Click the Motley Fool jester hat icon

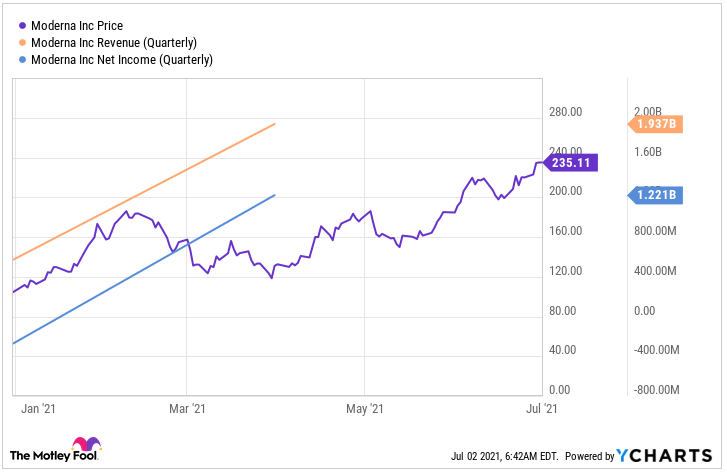[x=86, y=450]
